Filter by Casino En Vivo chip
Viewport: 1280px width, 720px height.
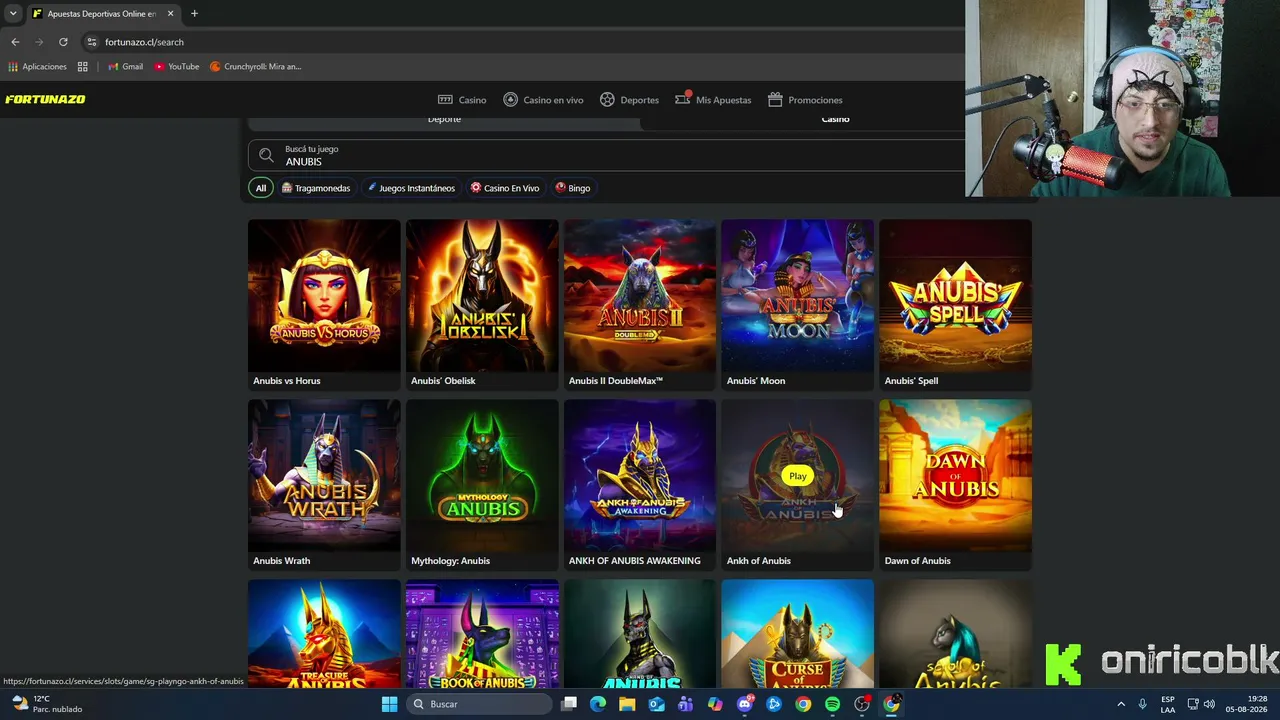point(505,188)
